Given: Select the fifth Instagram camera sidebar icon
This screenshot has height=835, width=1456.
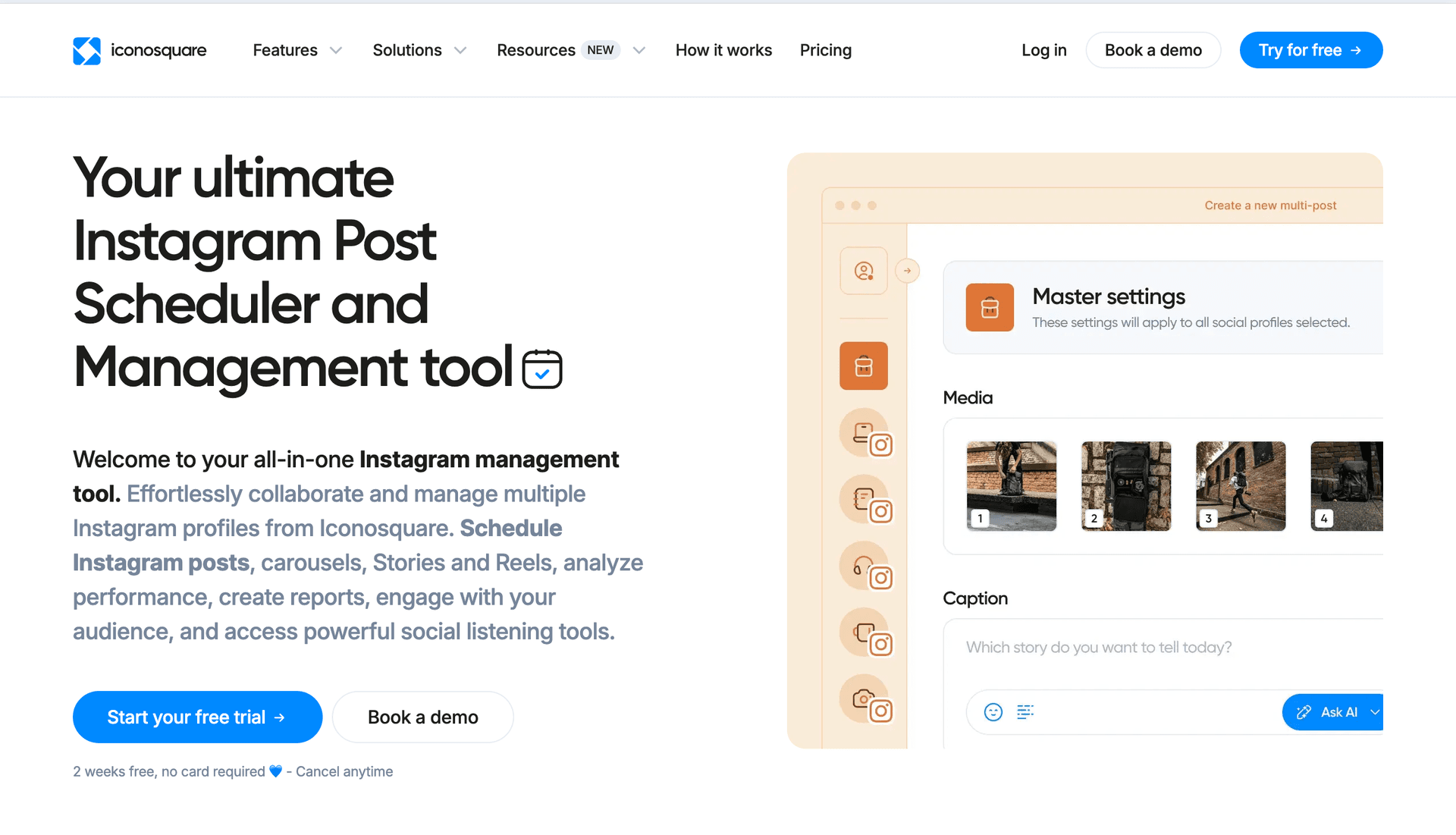Looking at the screenshot, I should [866, 700].
